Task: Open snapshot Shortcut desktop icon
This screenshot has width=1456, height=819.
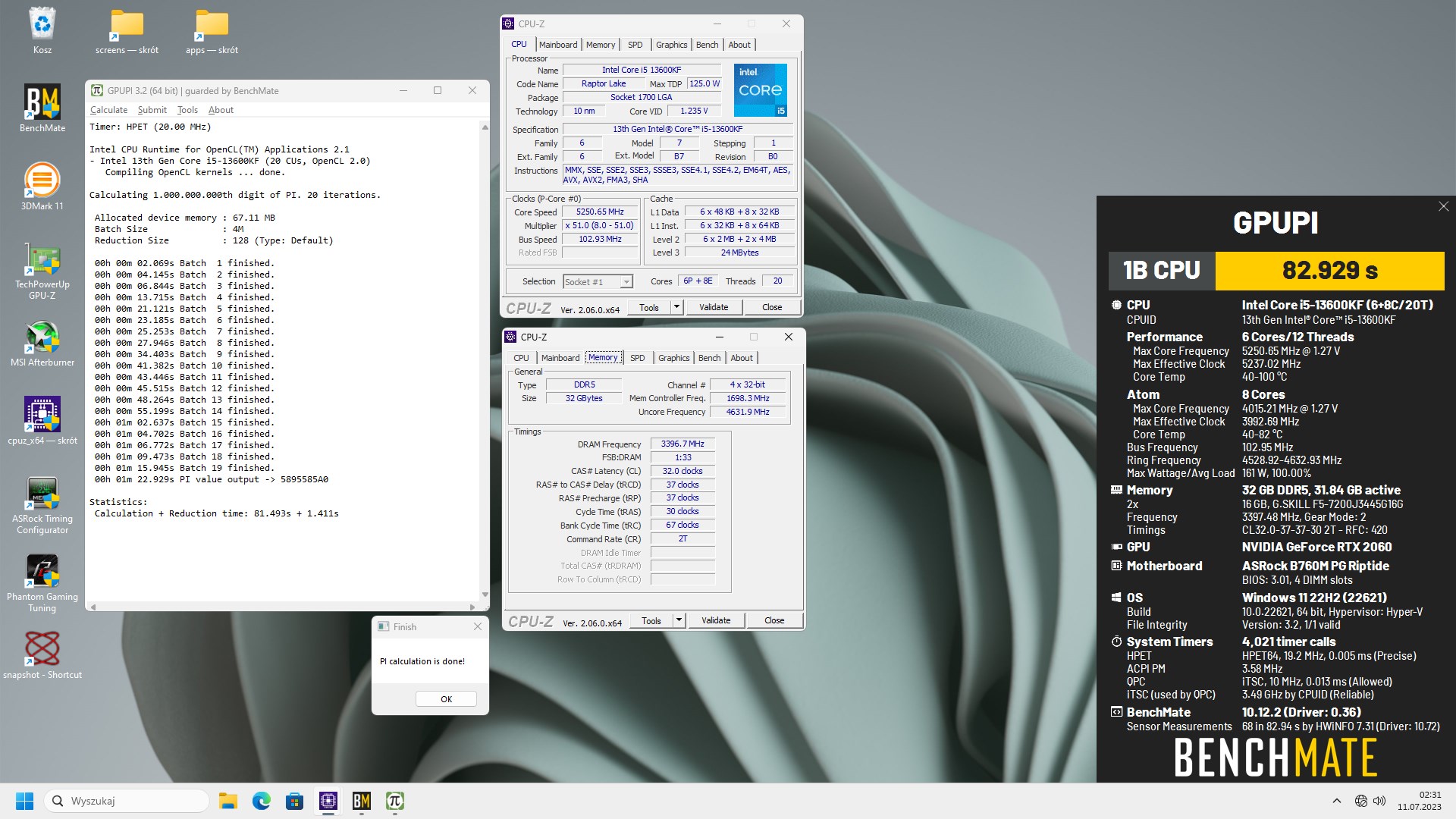Action: (x=42, y=655)
